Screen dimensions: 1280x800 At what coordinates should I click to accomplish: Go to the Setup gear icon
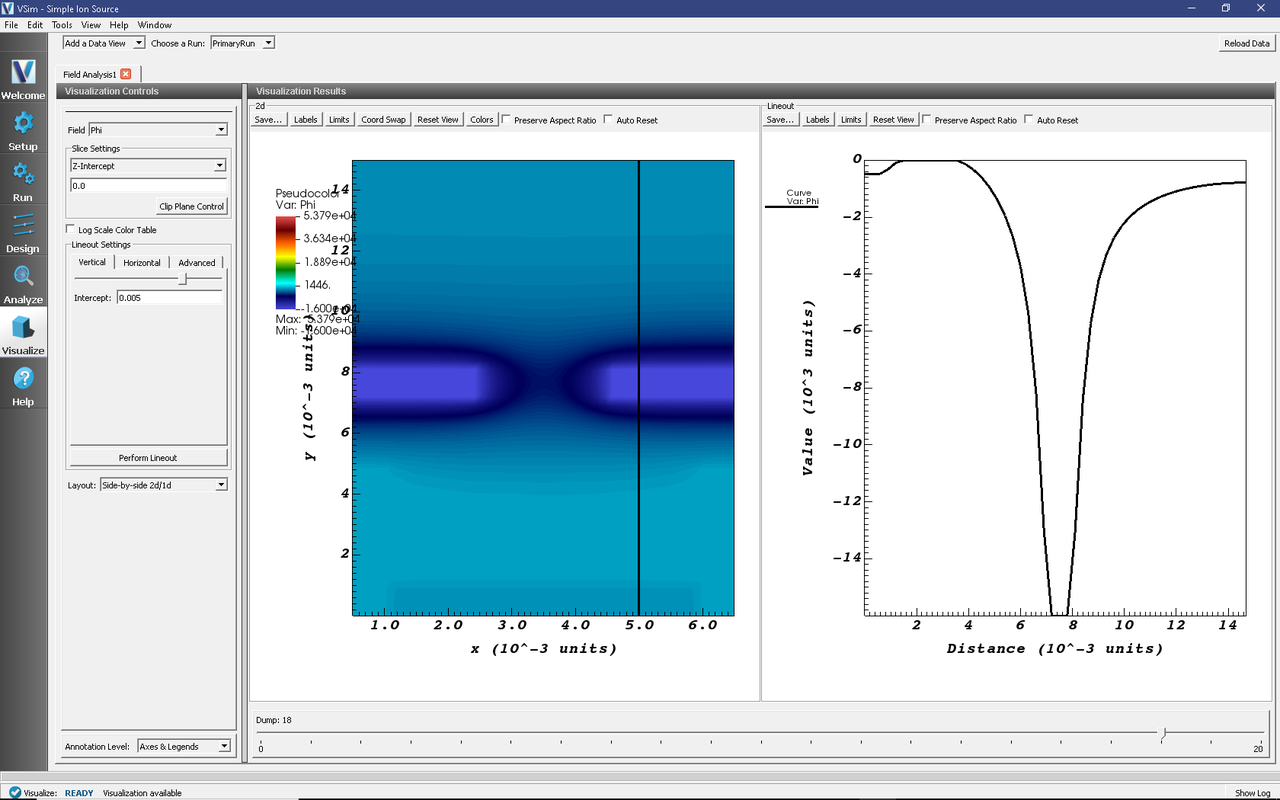23,124
